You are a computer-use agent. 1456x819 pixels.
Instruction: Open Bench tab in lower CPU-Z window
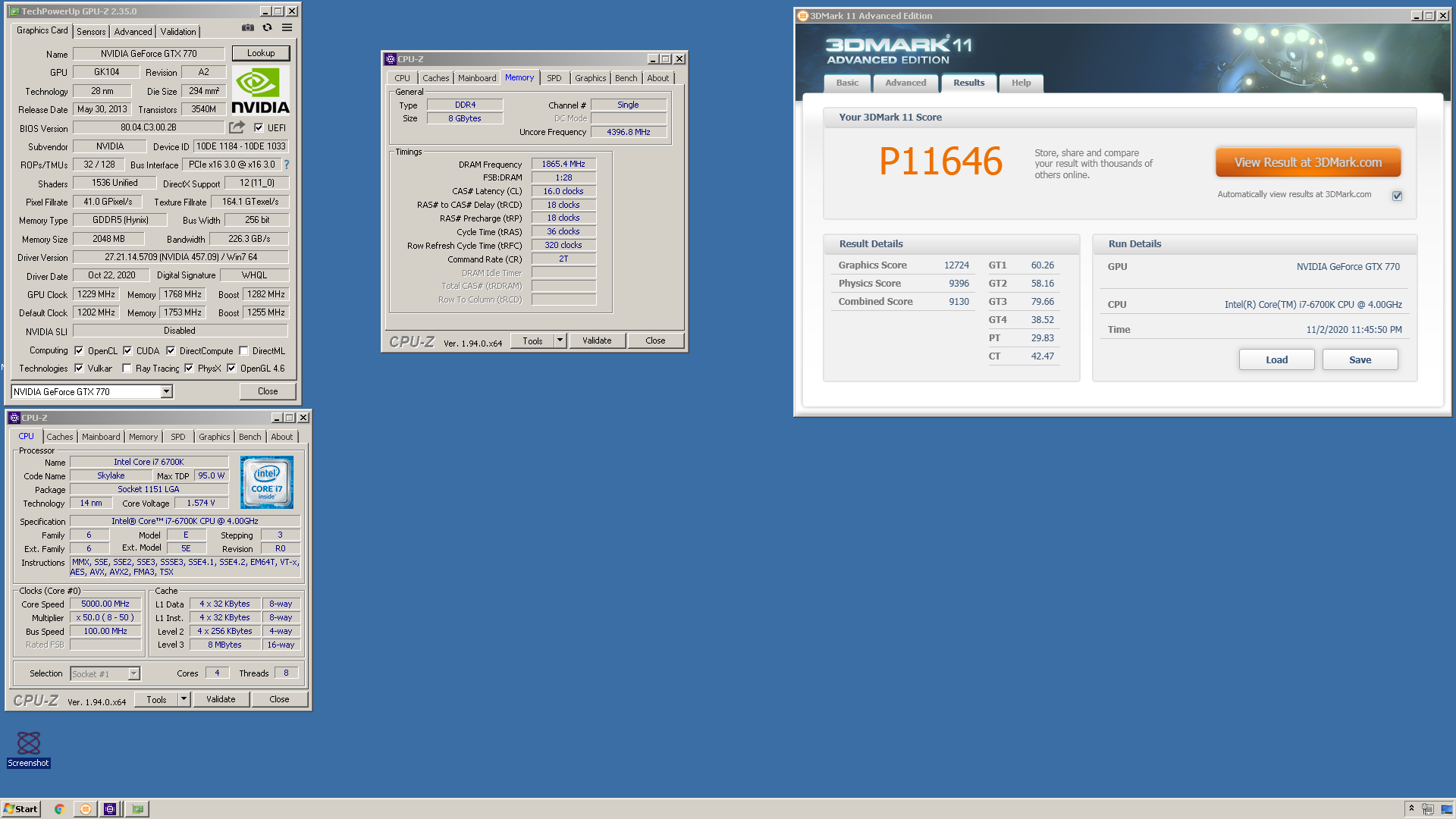(250, 437)
